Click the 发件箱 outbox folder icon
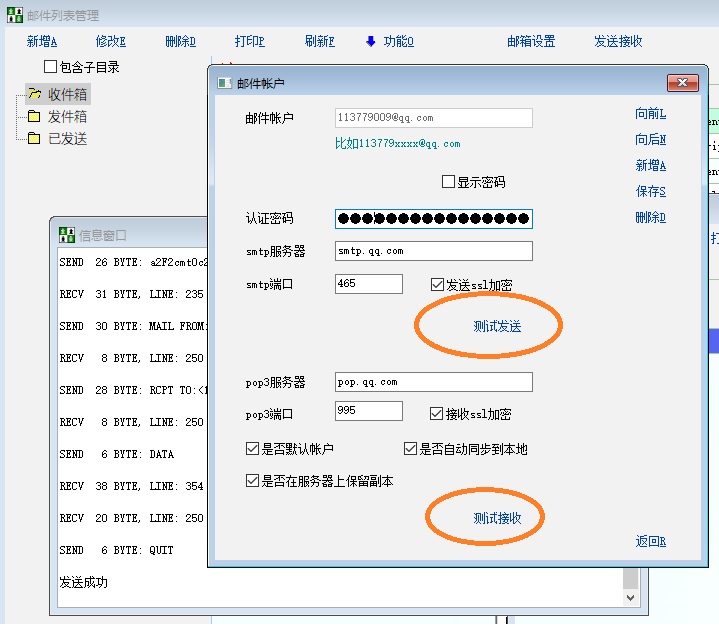Image resolution: width=719 pixels, height=631 pixels. 34,117
